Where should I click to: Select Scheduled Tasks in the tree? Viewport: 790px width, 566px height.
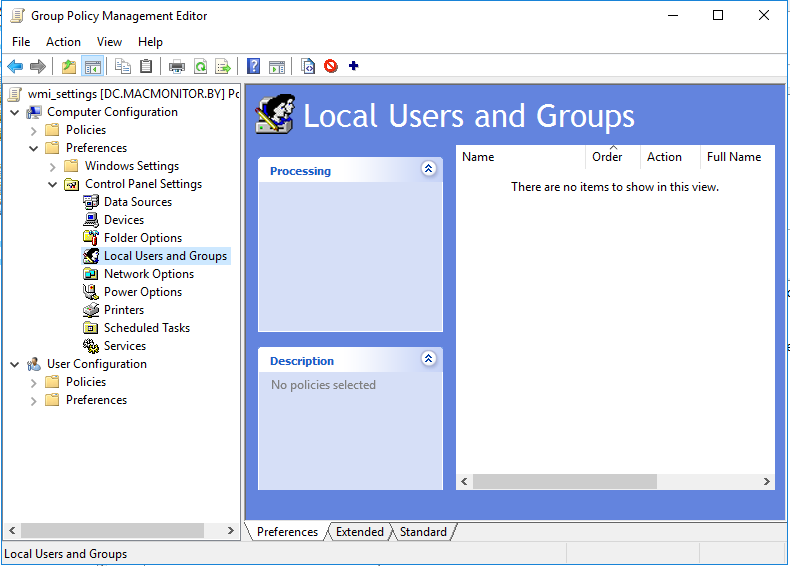click(x=146, y=328)
